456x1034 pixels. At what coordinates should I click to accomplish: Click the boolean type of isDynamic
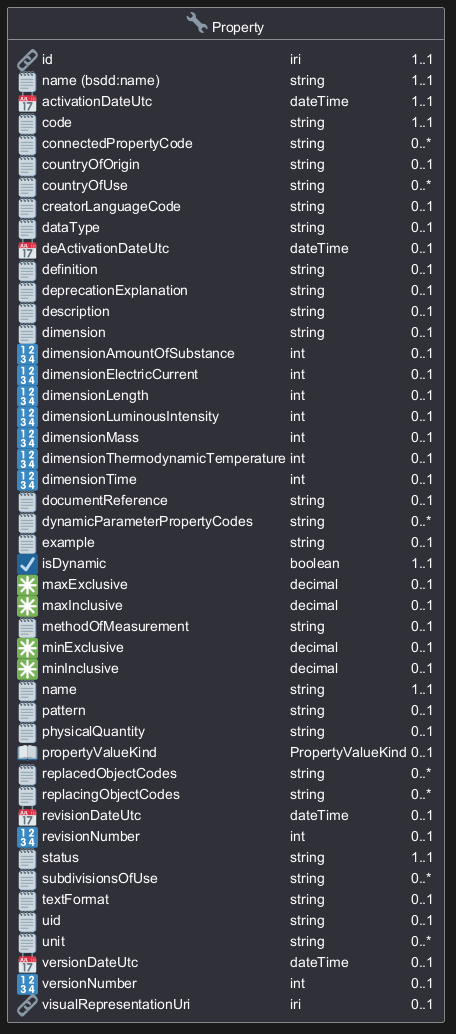pyautogui.click(x=314, y=563)
